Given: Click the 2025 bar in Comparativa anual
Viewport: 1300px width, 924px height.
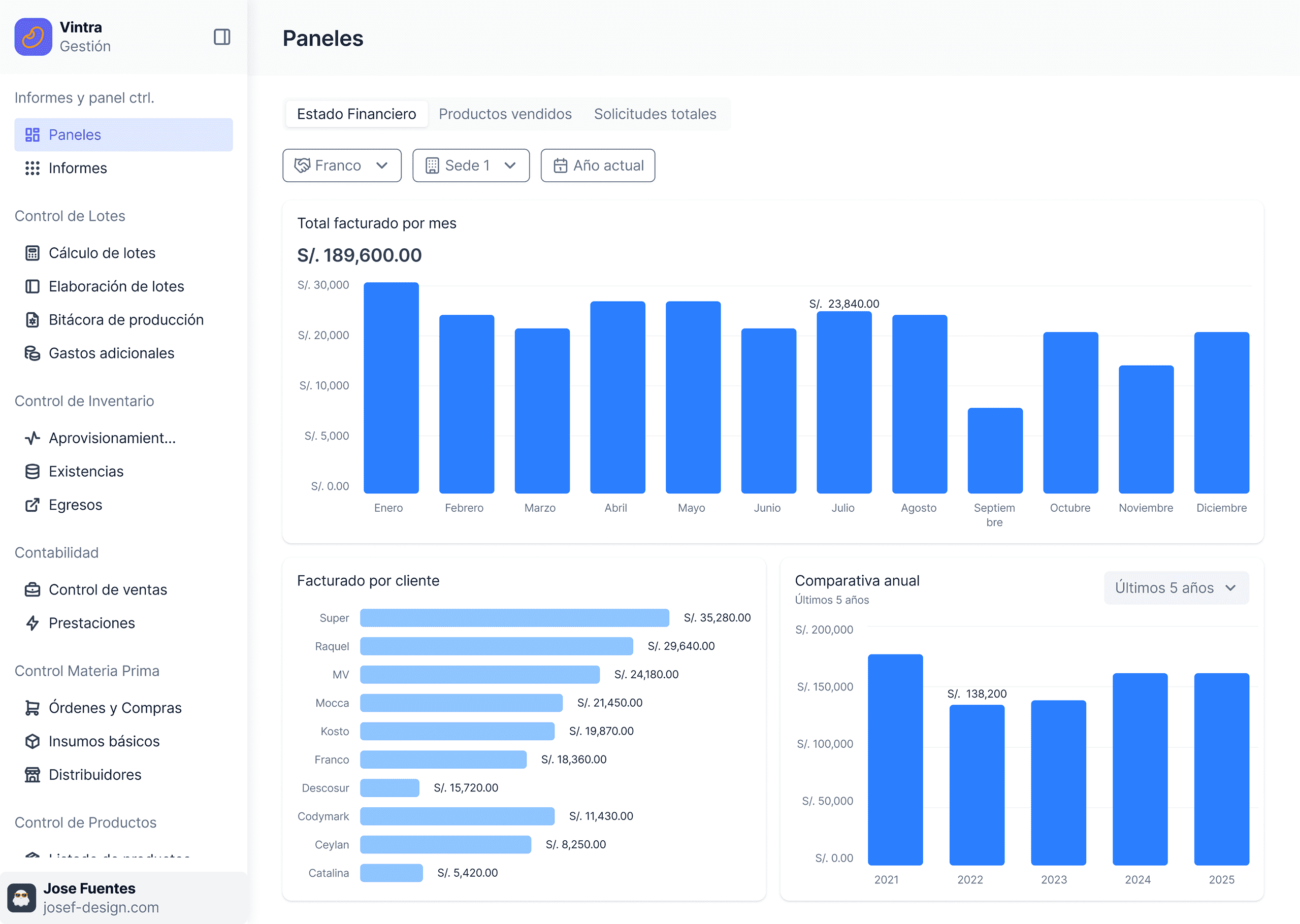Looking at the screenshot, I should pos(1221,769).
